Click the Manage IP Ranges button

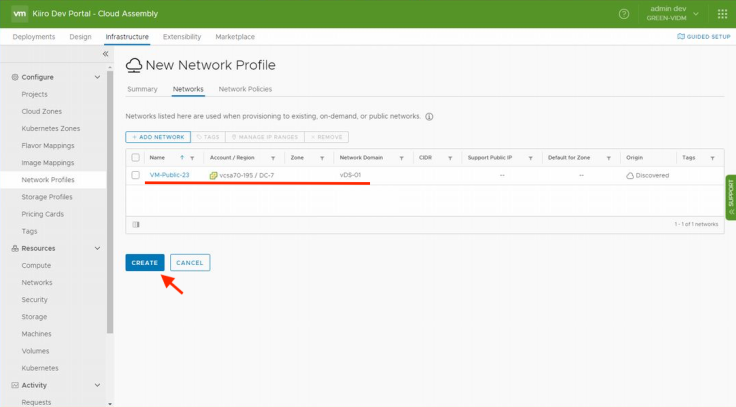(265, 137)
